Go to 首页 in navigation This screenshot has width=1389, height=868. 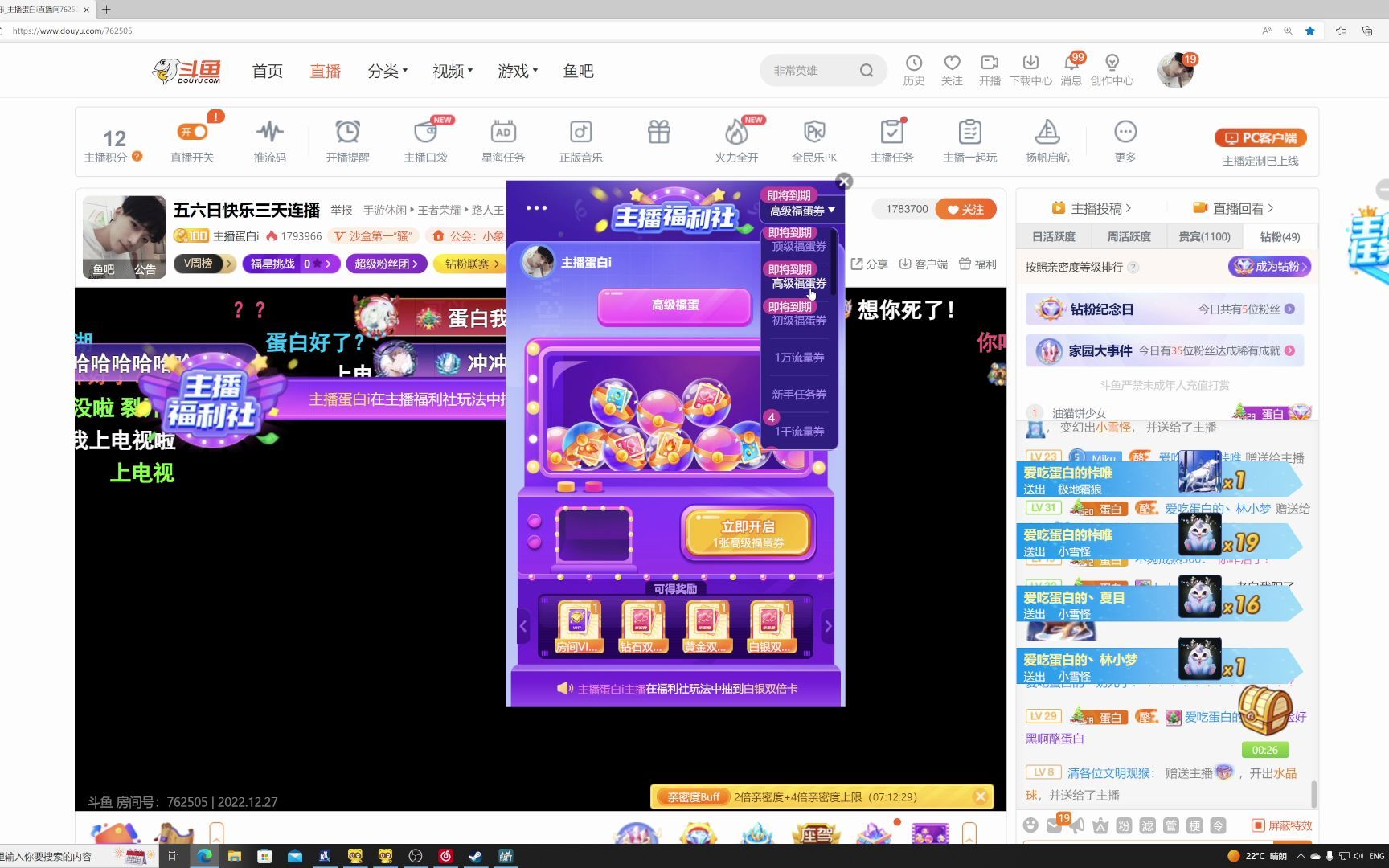pos(268,71)
